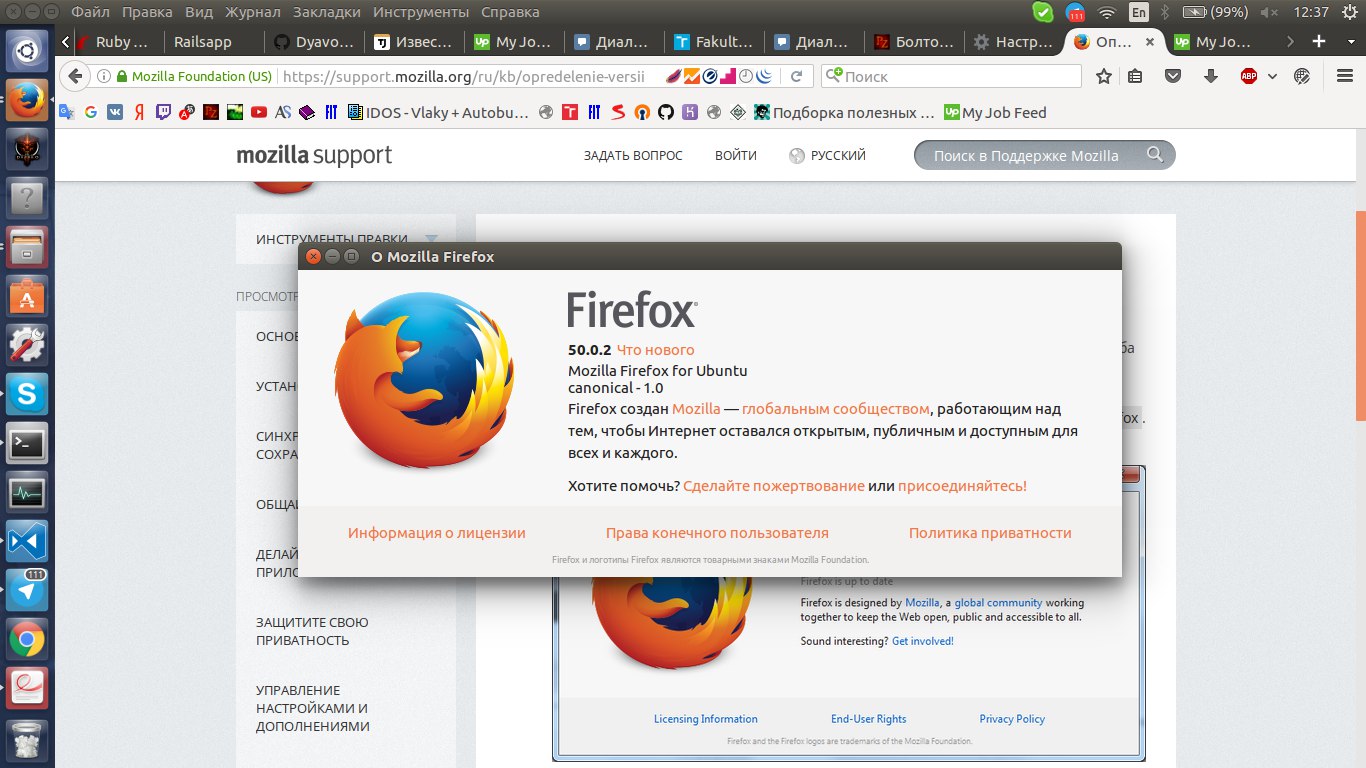1366x768 pixels.
Task: Open the Google Translate bookmark icon
Action: (x=66, y=113)
